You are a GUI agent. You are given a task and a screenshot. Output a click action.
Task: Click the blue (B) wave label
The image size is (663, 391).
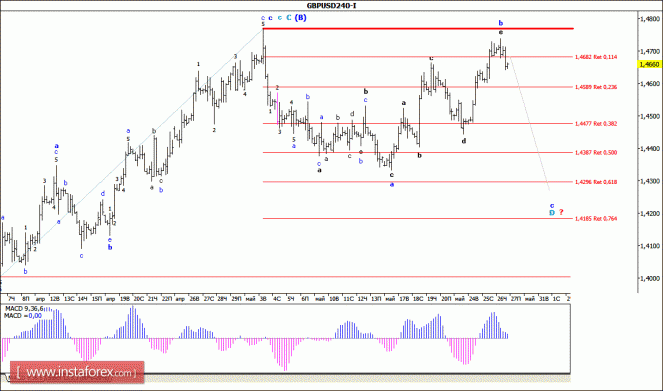[x=301, y=18]
